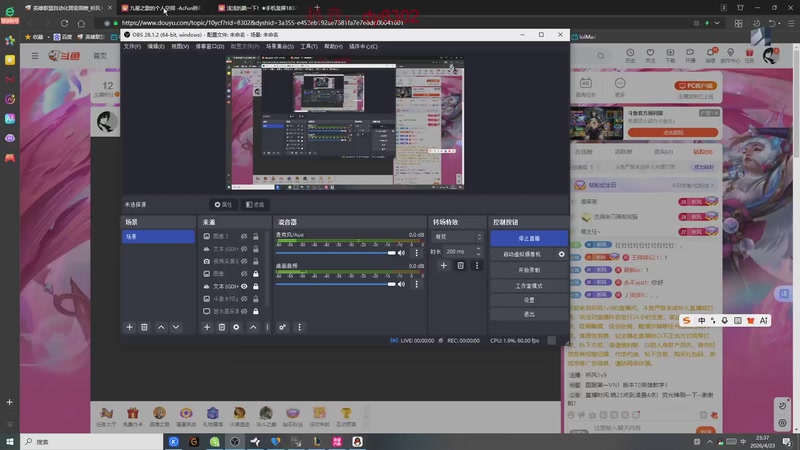The image size is (800, 450).
Task: Hide the visible 文本 (GDI+) source
Action: coord(244,286)
